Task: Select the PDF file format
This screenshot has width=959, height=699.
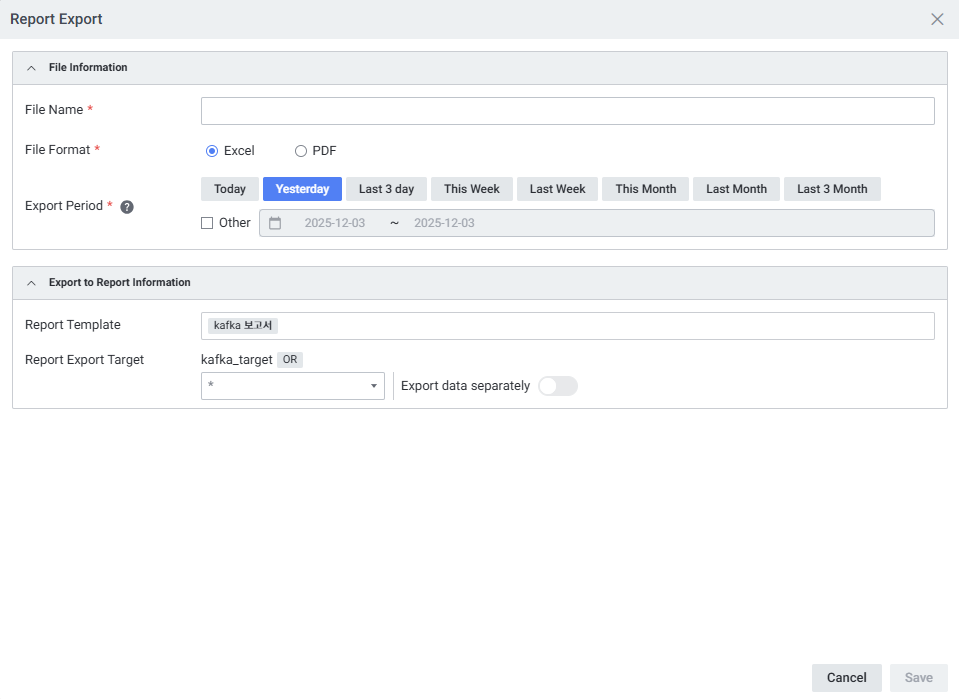Action: coord(301,151)
